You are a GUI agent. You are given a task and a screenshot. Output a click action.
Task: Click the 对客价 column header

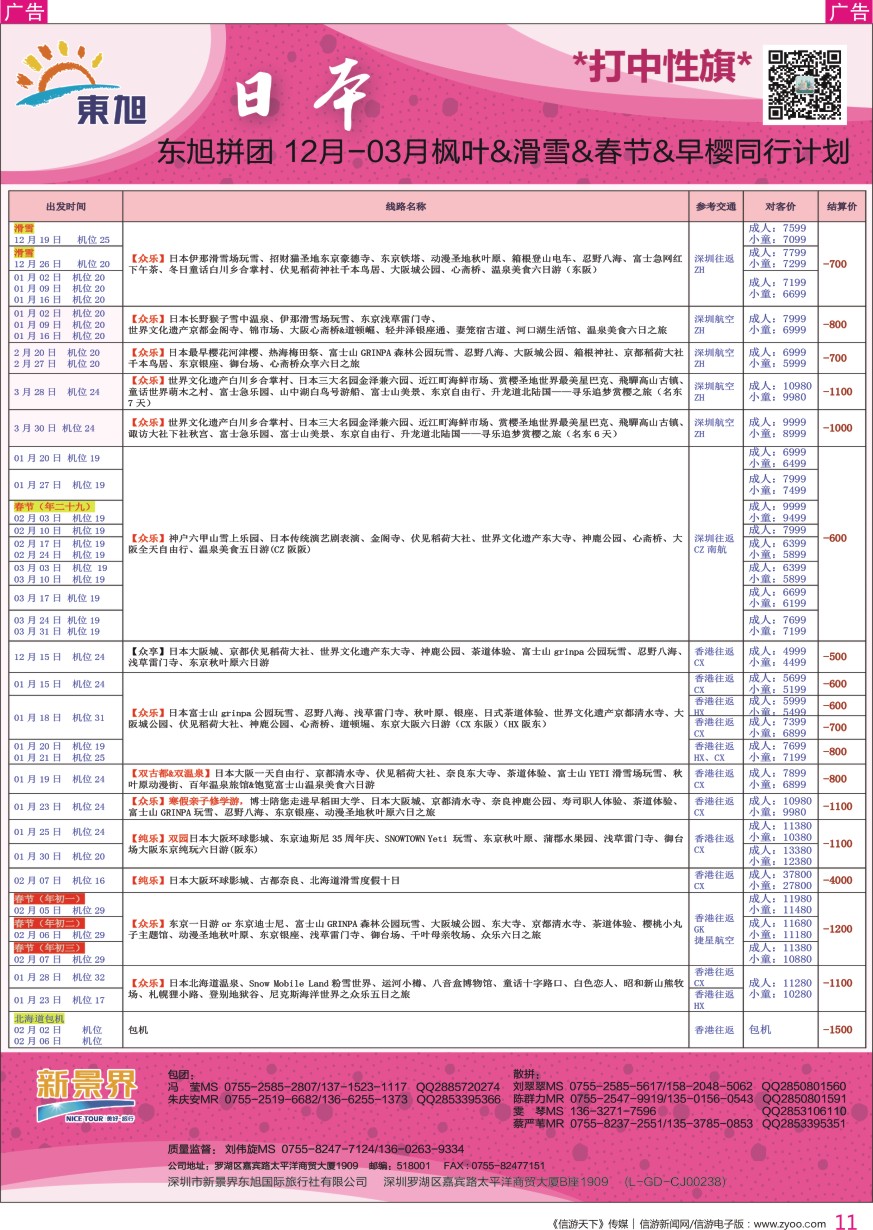tap(780, 206)
